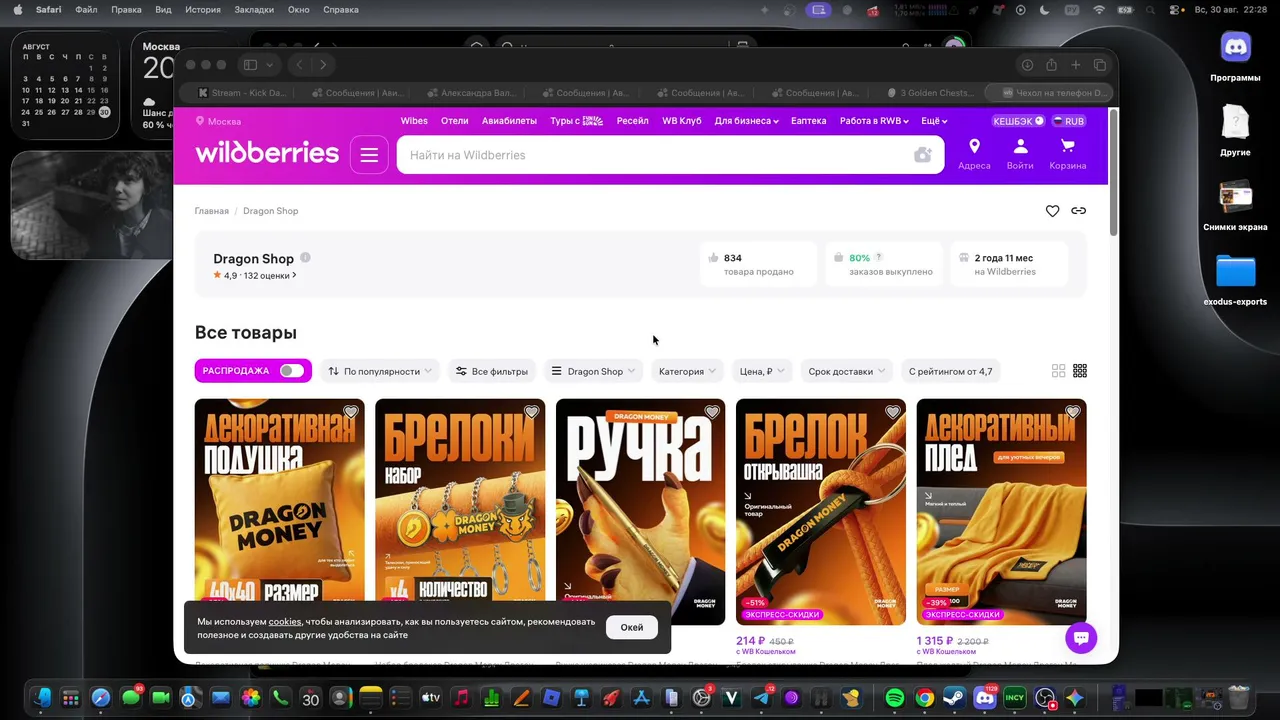Viewport: 1280px width, 720px height.
Task: Go forward in Safari history
Action: click(x=323, y=65)
